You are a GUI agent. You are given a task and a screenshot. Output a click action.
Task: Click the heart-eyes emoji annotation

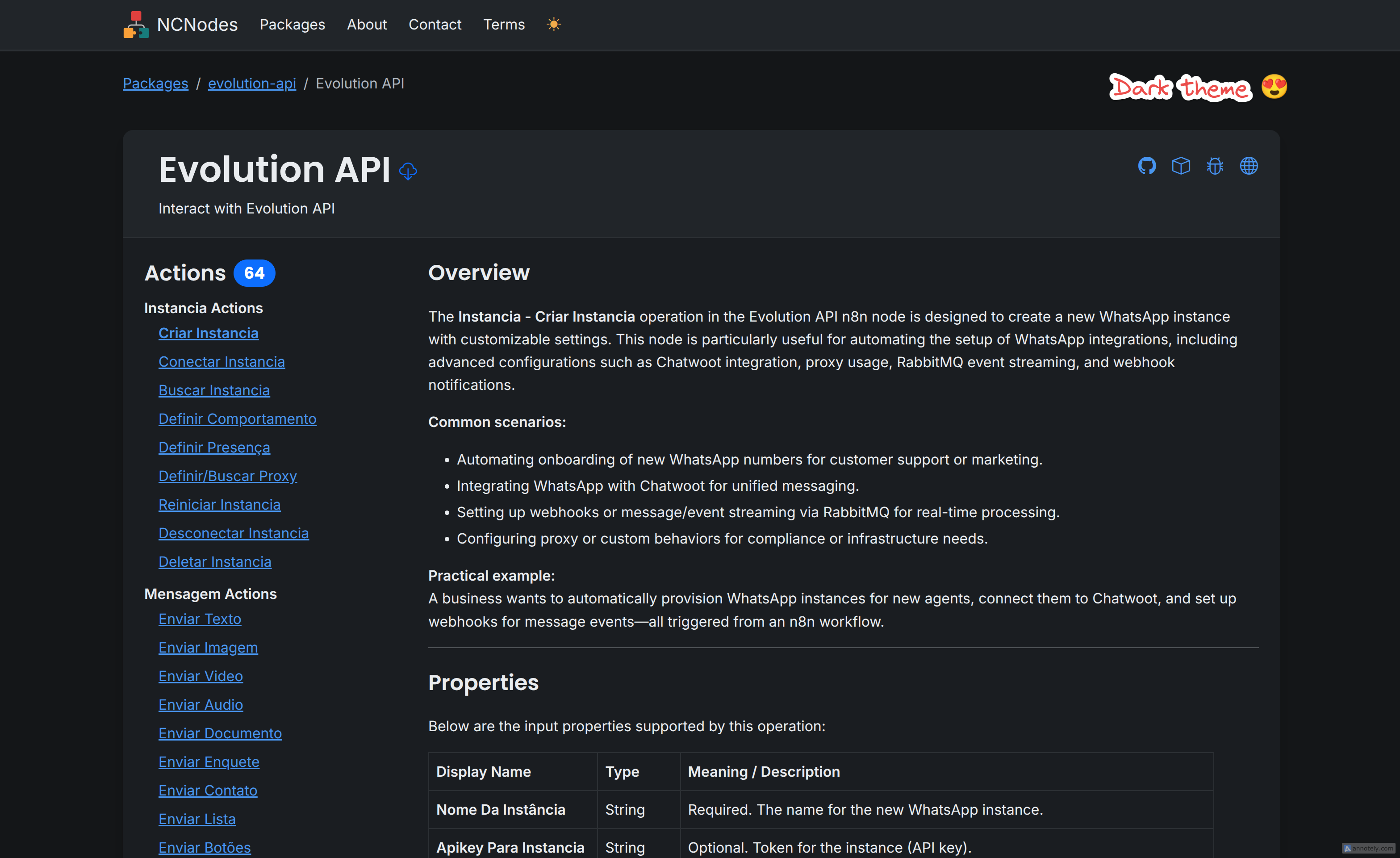[x=1274, y=87]
